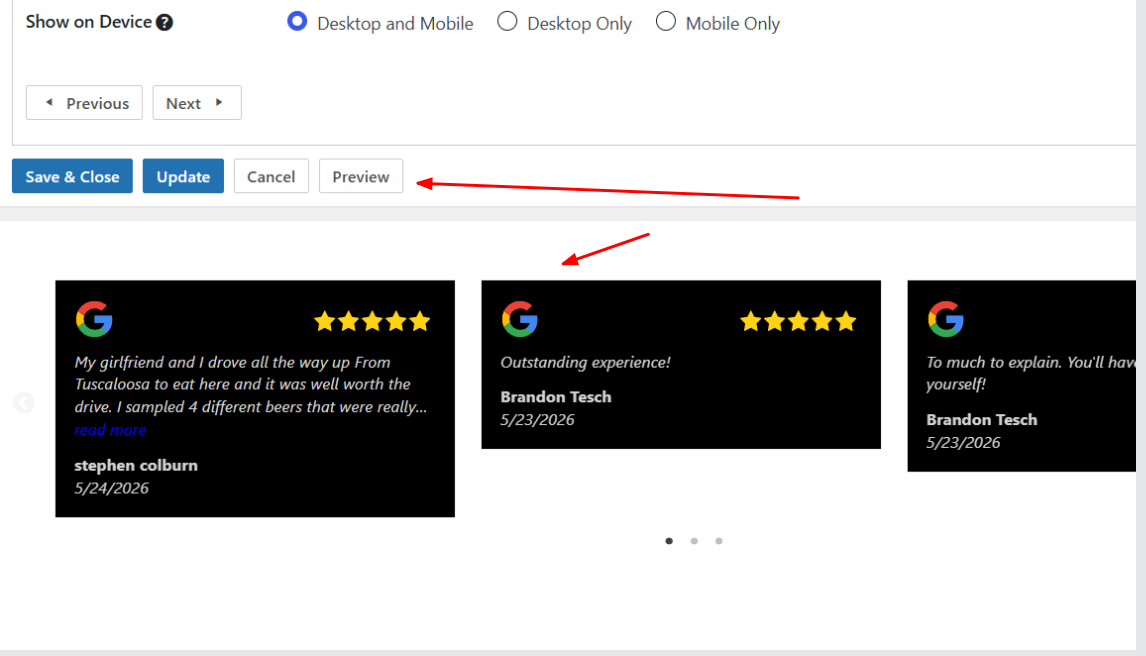Go back with the Previous button
1146x656 pixels.
84,103
